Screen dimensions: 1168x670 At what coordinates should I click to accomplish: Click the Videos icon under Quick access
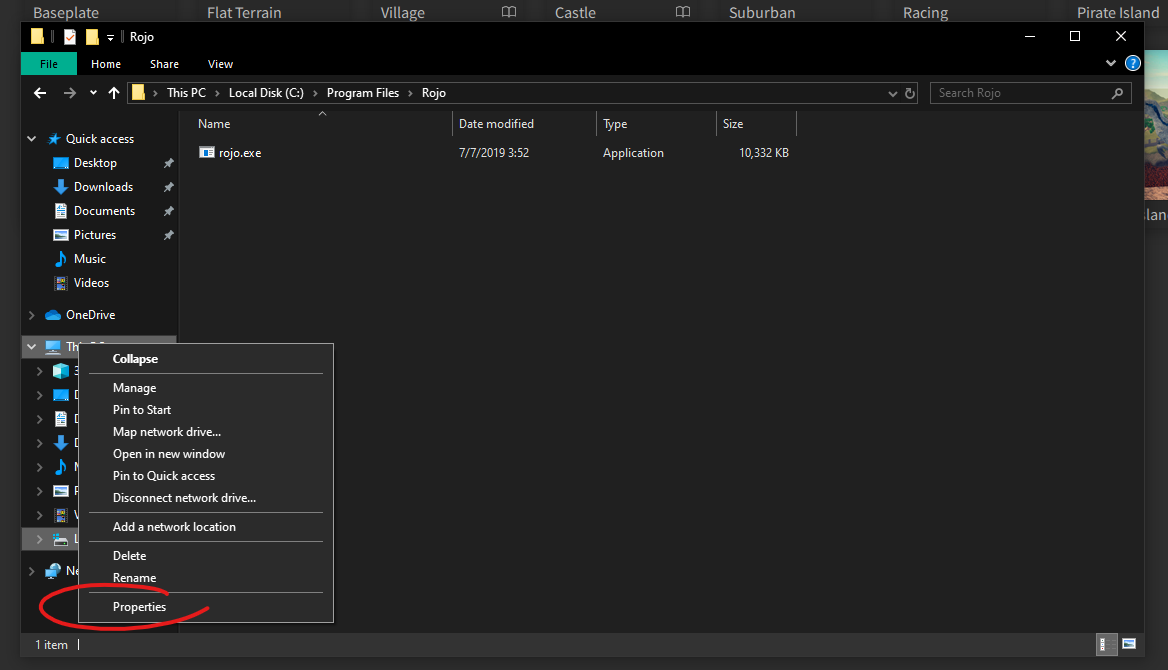coord(61,283)
